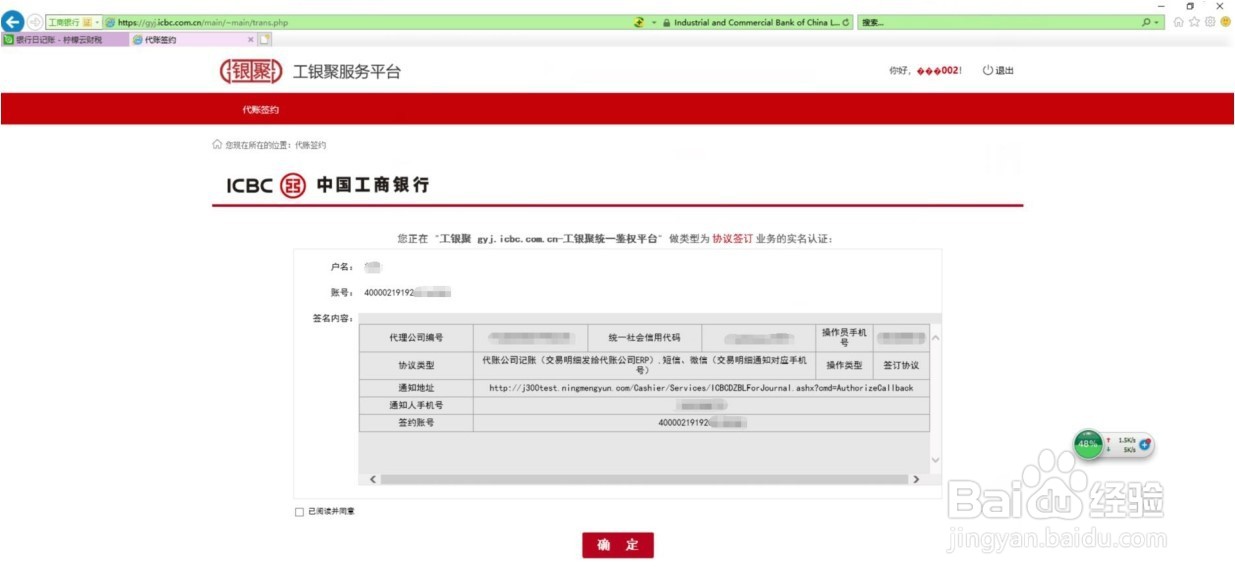Tick the 已阅读并同意 checkbox
The width and height of the screenshot is (1235, 581).
point(299,512)
